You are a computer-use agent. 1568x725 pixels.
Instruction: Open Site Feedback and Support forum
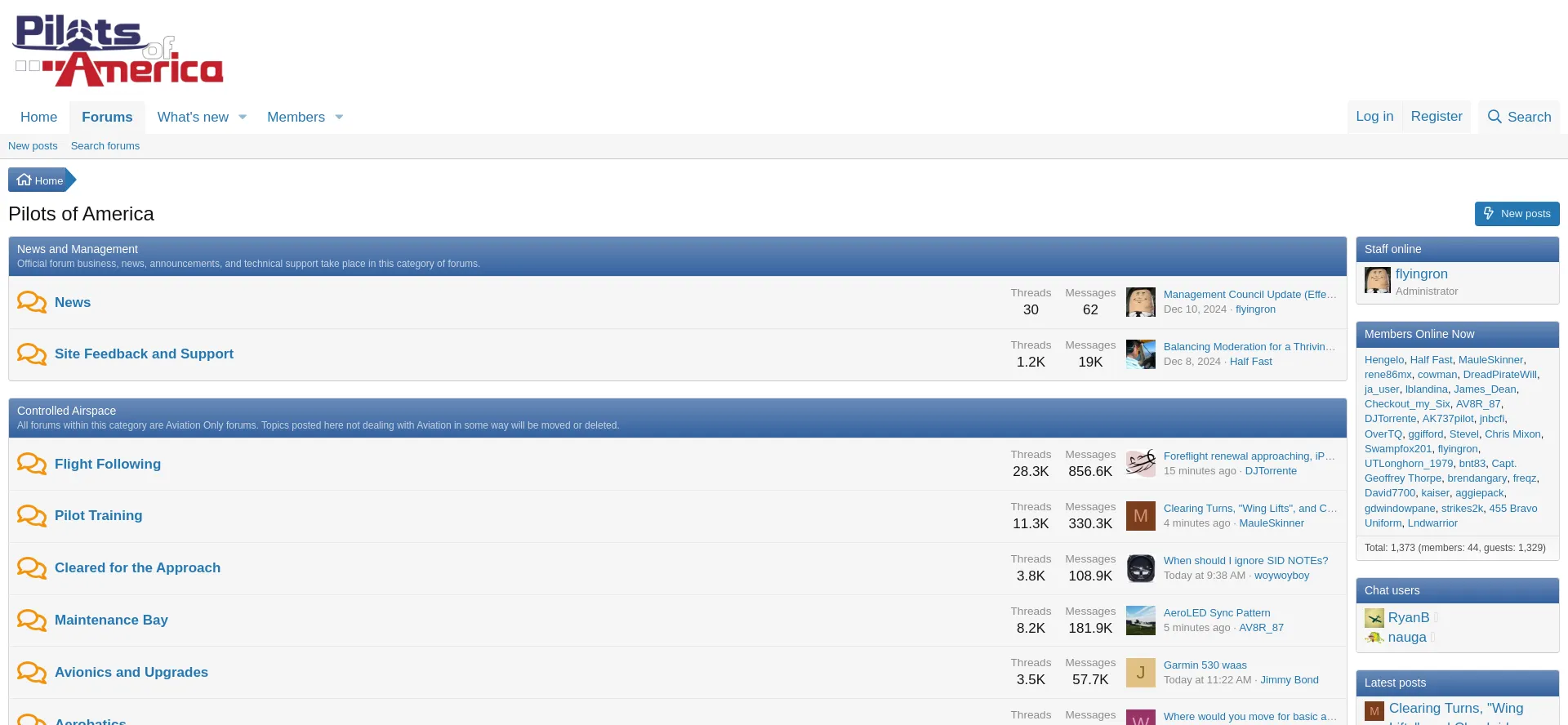pos(144,354)
